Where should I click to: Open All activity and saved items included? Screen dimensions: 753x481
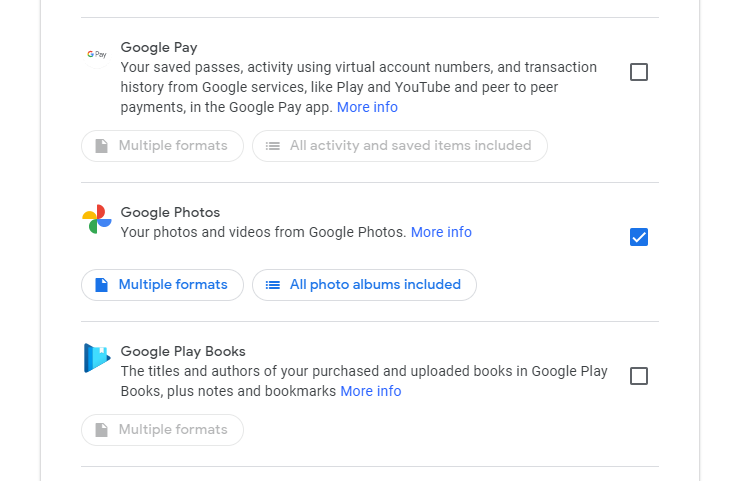(400, 146)
